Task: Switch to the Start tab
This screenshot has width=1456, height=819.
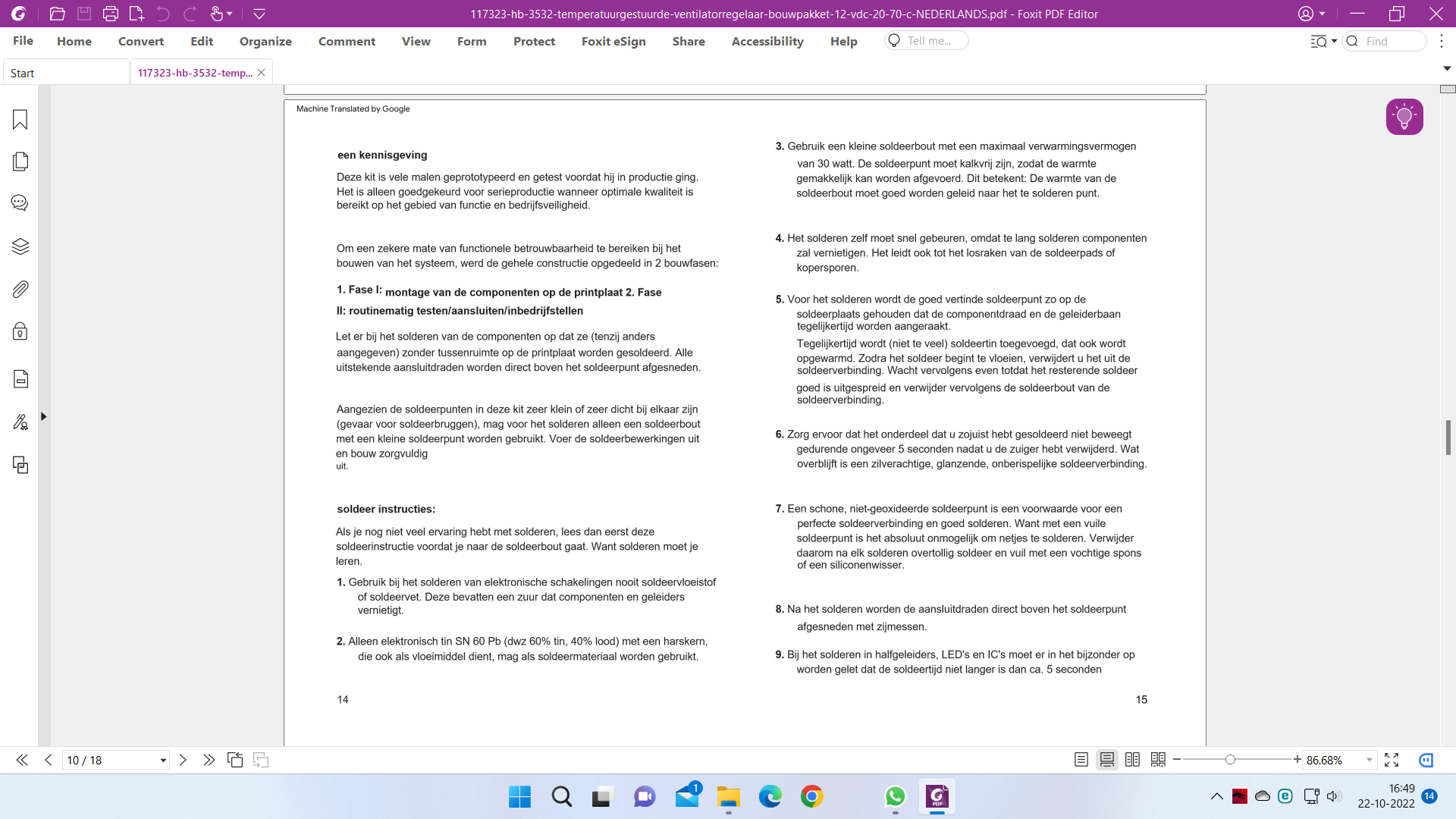Action: [x=66, y=73]
